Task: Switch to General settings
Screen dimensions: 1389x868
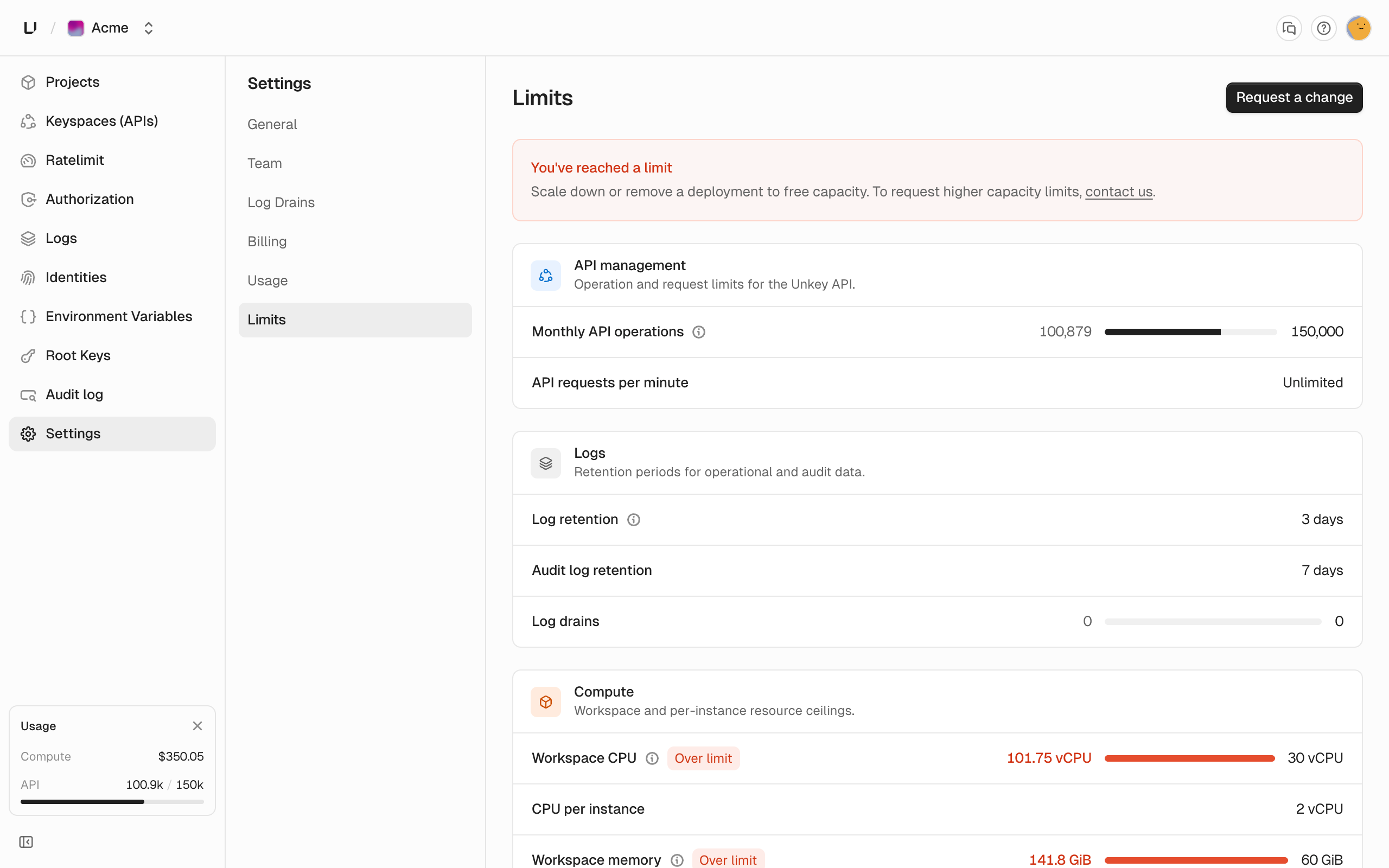Action: click(355, 125)
